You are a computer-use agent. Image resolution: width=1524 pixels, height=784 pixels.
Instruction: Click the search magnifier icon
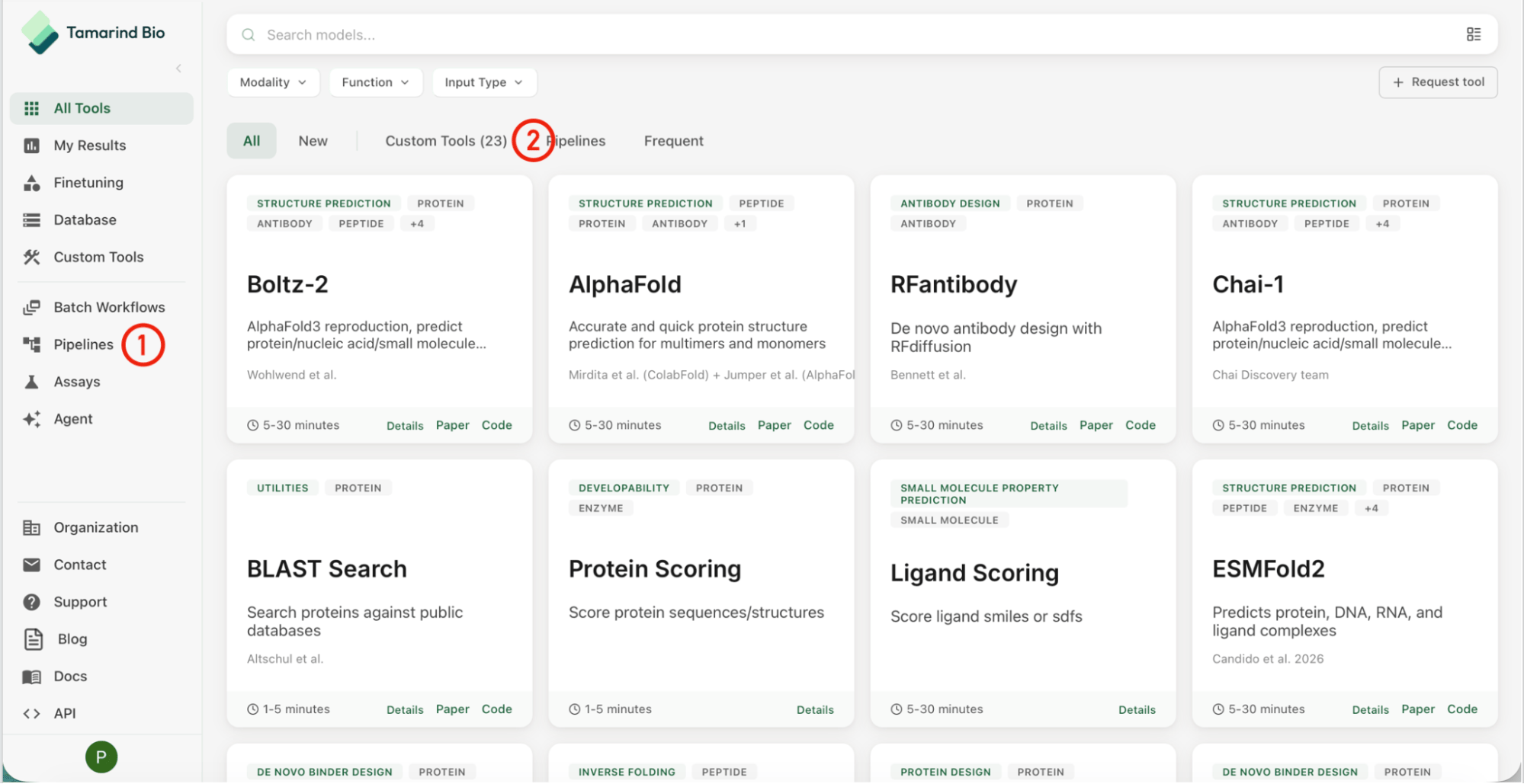point(249,35)
